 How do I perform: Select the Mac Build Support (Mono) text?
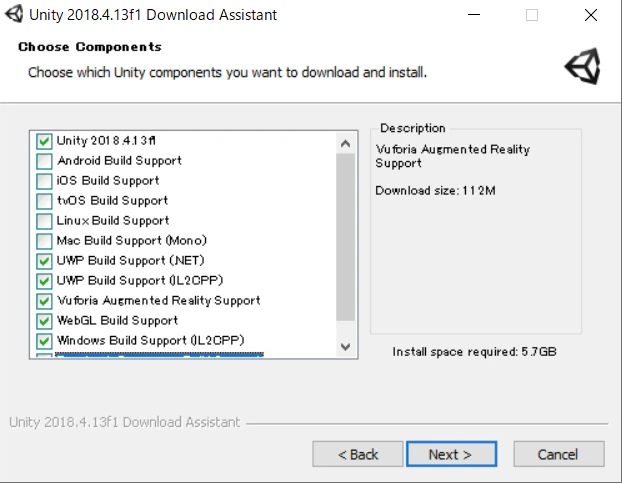(132, 240)
